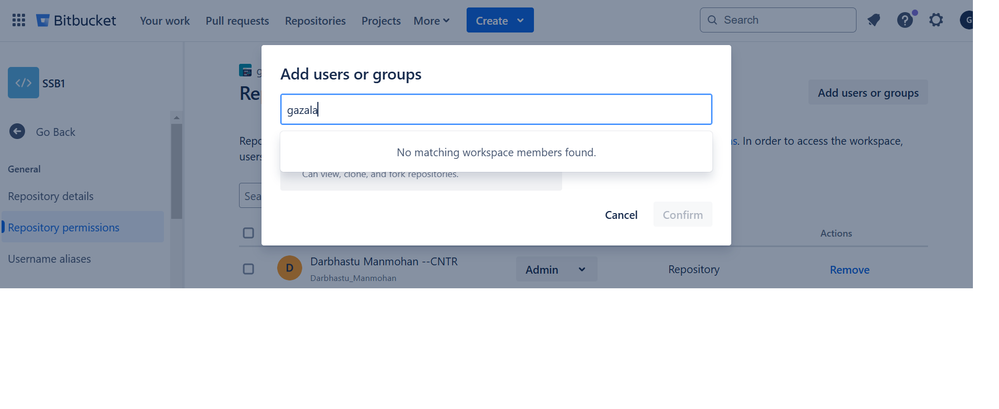Click the Add users or groups button
Viewport: 999px width, 409px height.
point(868,92)
